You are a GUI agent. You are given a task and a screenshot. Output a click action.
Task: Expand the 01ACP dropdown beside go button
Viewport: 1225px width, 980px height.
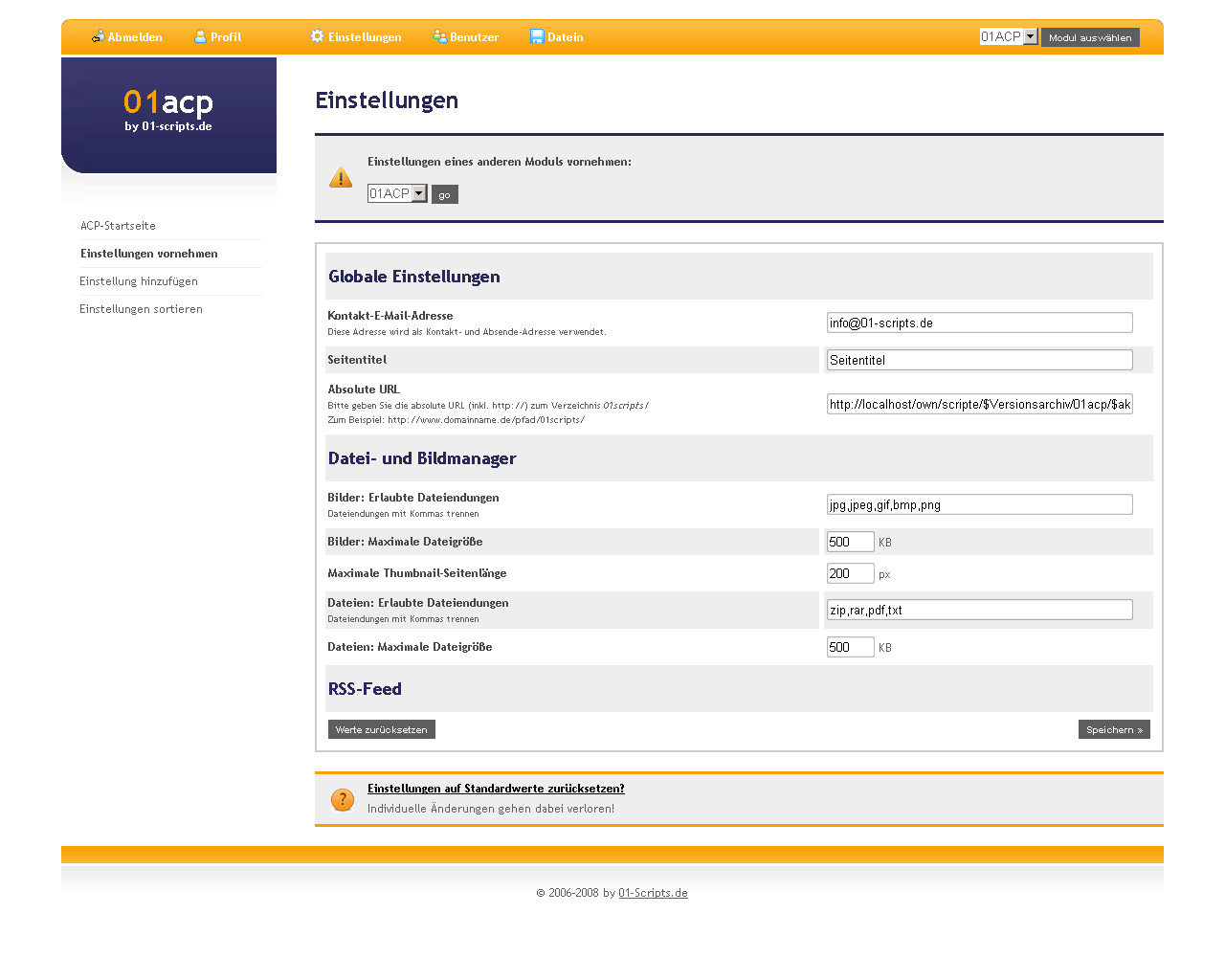point(397,193)
